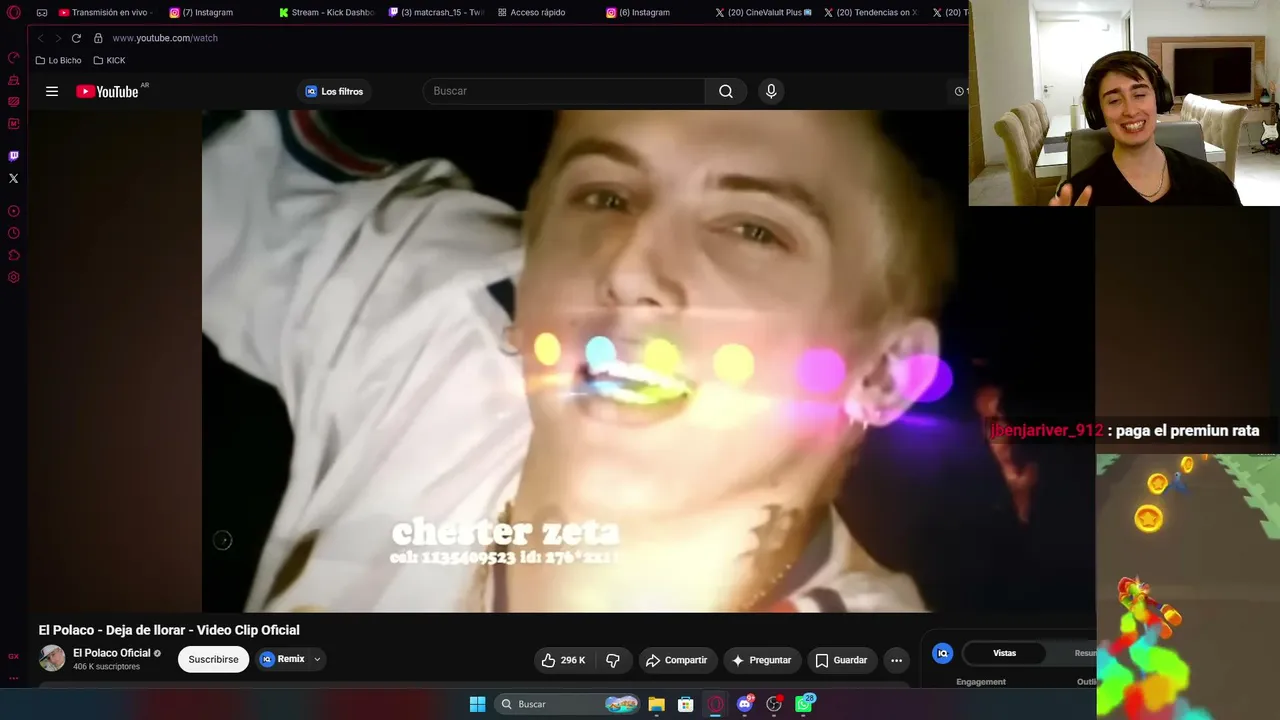This screenshot has height=720, width=1280.
Task: Go forward to the next page
Action: tap(58, 38)
